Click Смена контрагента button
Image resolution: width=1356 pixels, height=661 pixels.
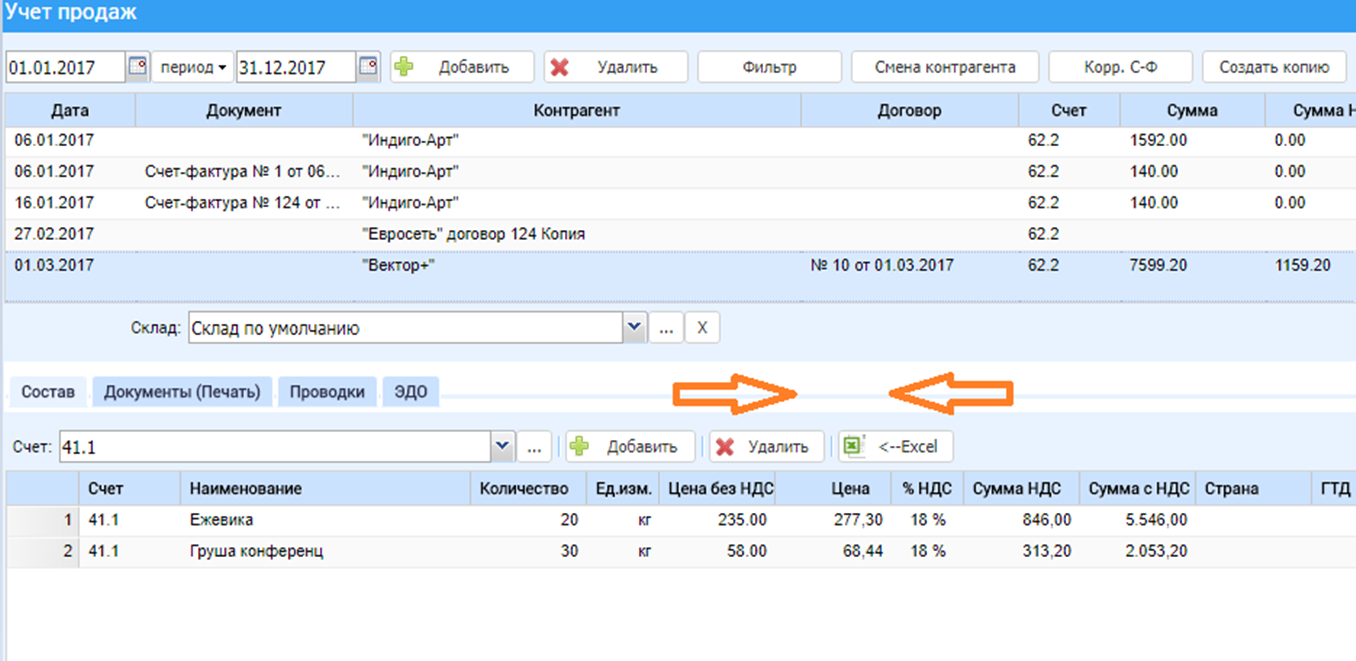point(945,67)
